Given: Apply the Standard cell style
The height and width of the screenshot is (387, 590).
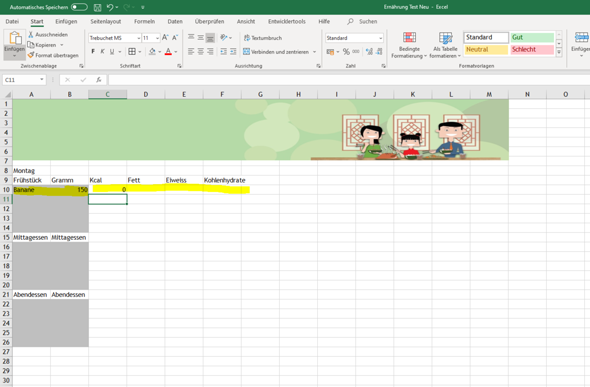Looking at the screenshot, I should point(486,37).
